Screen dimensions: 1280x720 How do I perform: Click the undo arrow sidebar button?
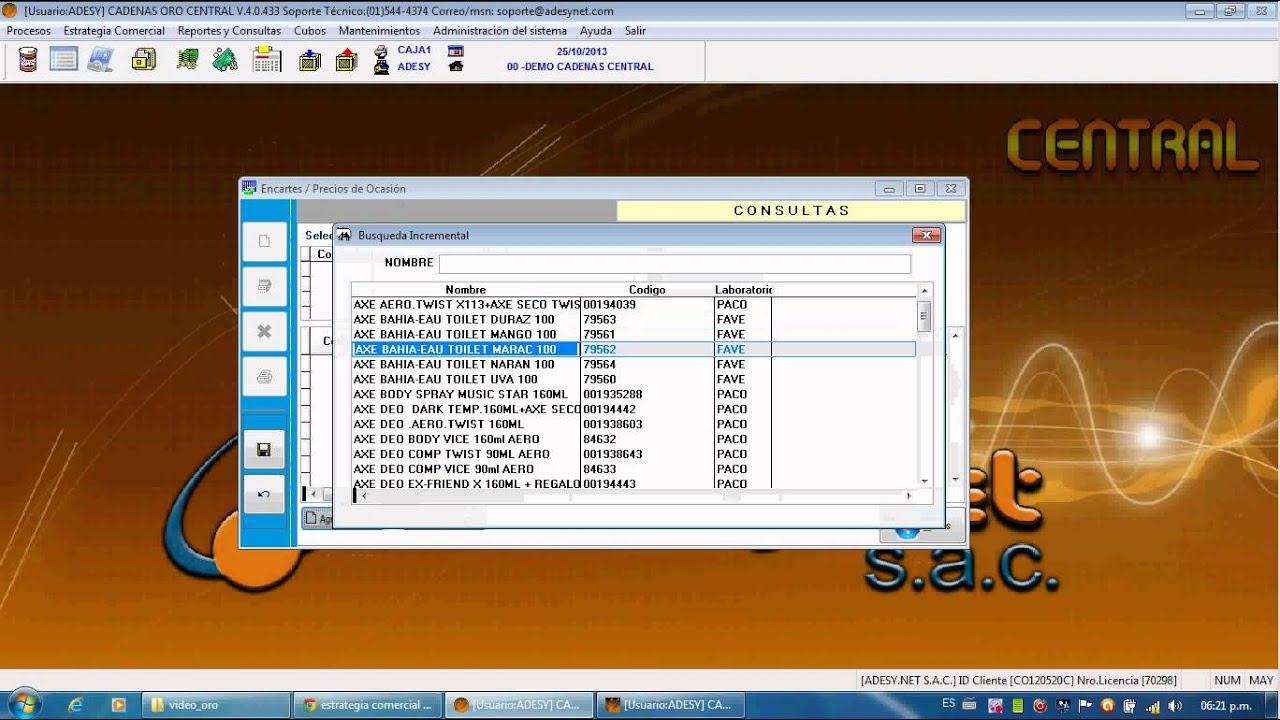(264, 494)
